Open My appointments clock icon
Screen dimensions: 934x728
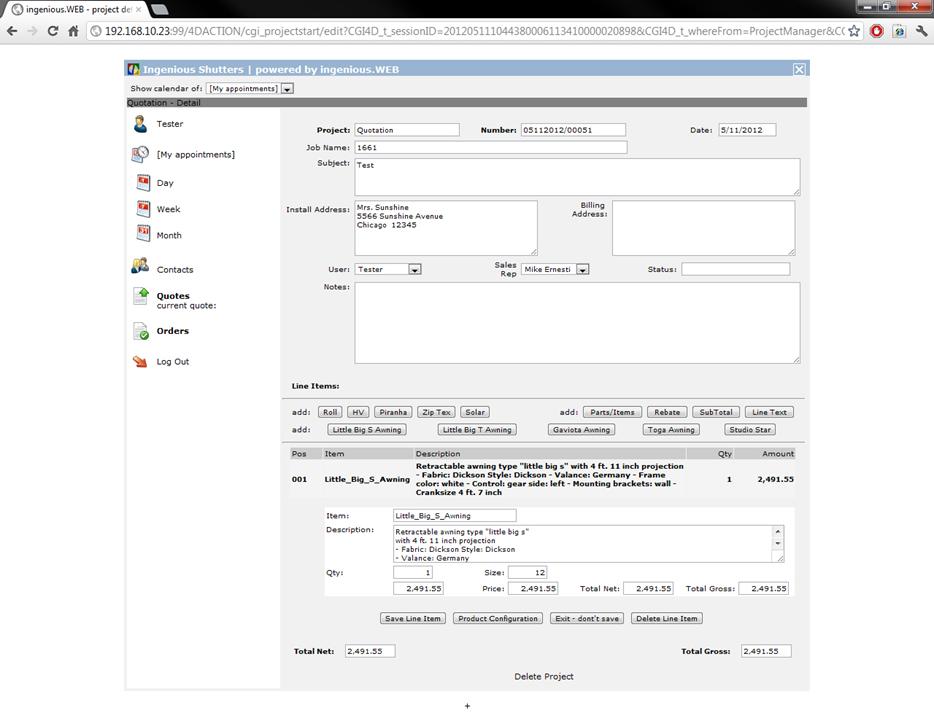click(x=141, y=154)
